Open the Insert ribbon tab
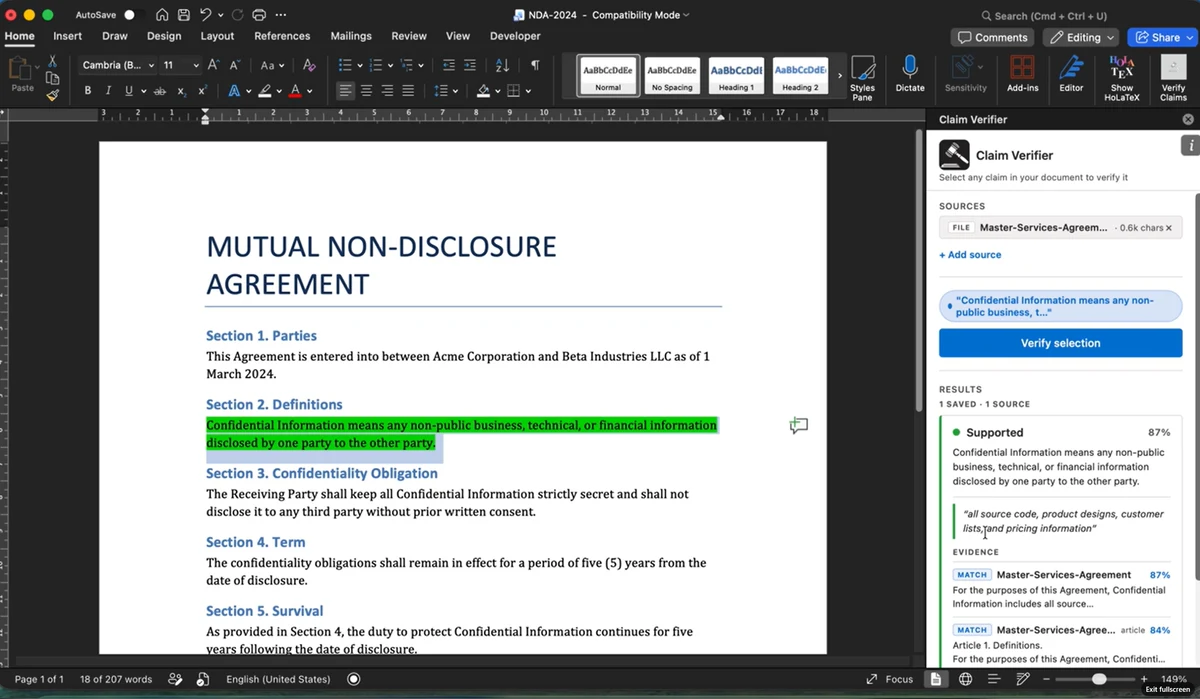This screenshot has width=1200, height=699. click(x=68, y=36)
